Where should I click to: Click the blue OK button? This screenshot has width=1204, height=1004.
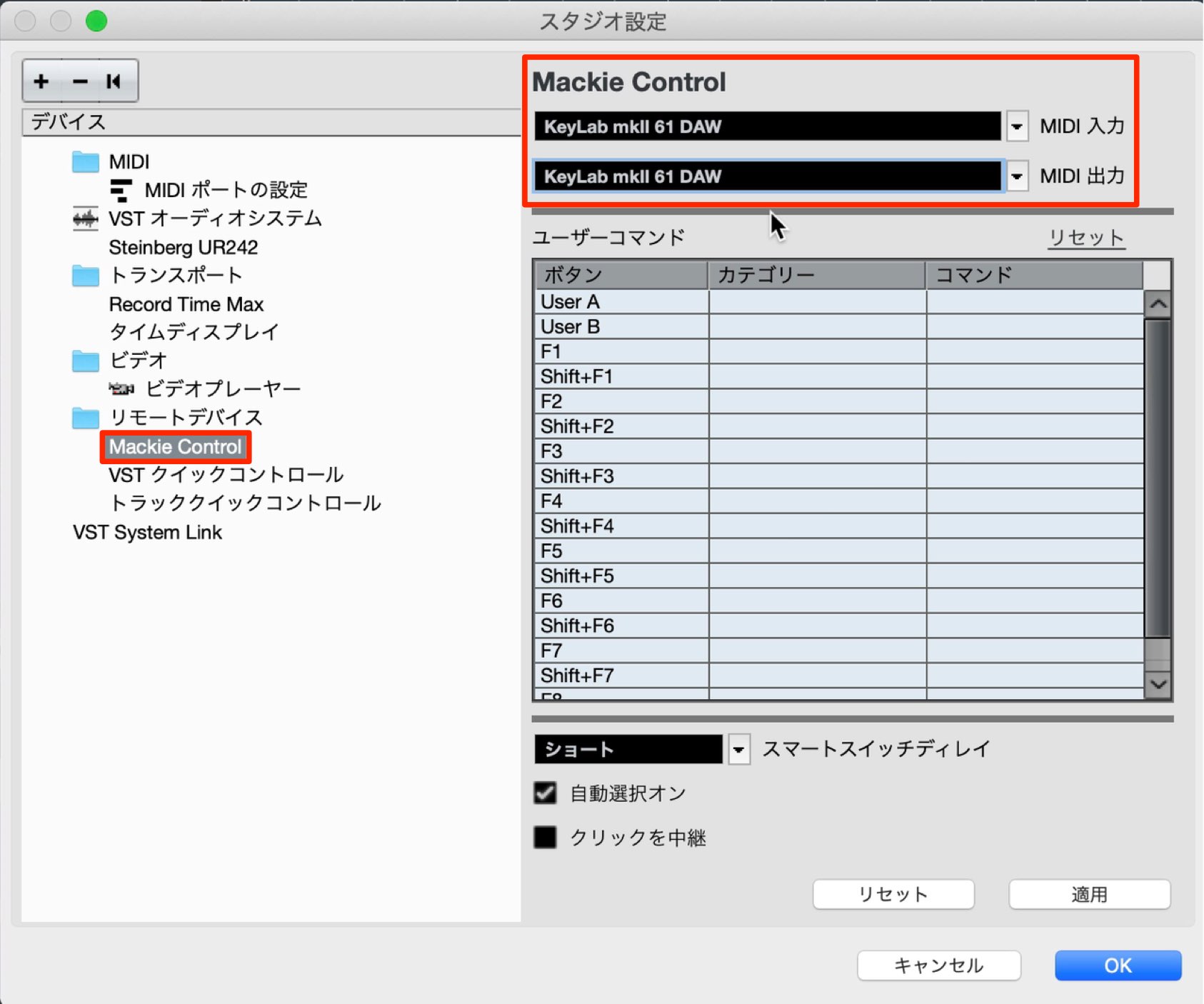tap(1118, 965)
